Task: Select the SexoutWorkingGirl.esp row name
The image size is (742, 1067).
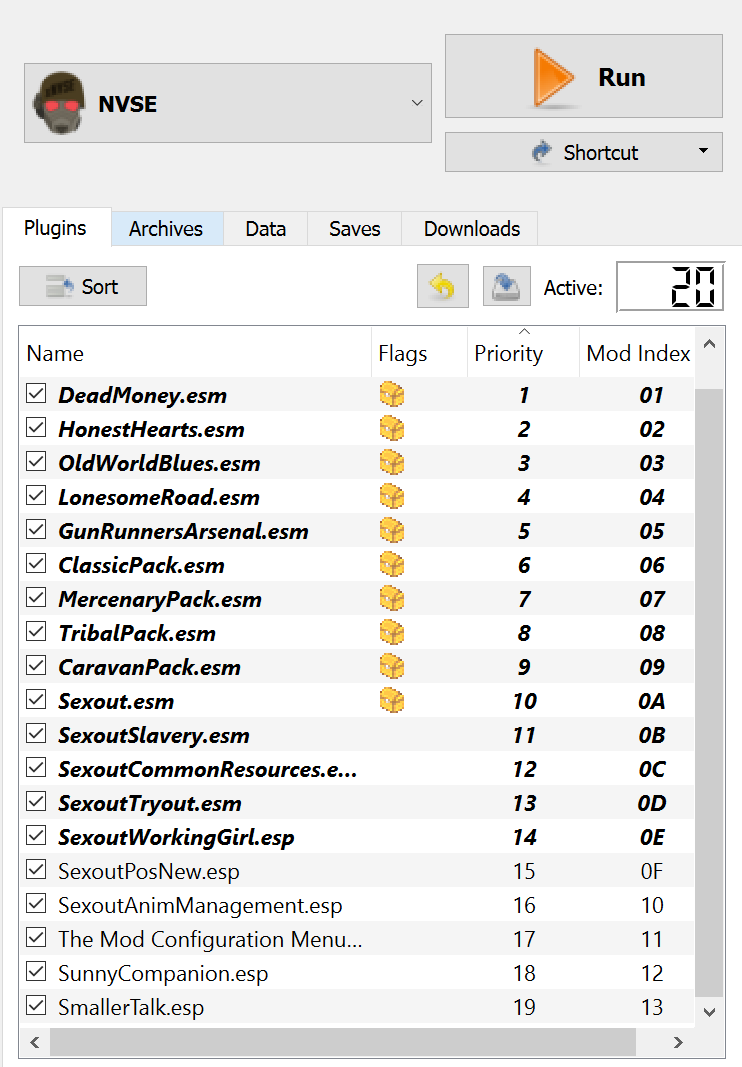Action: [176, 837]
